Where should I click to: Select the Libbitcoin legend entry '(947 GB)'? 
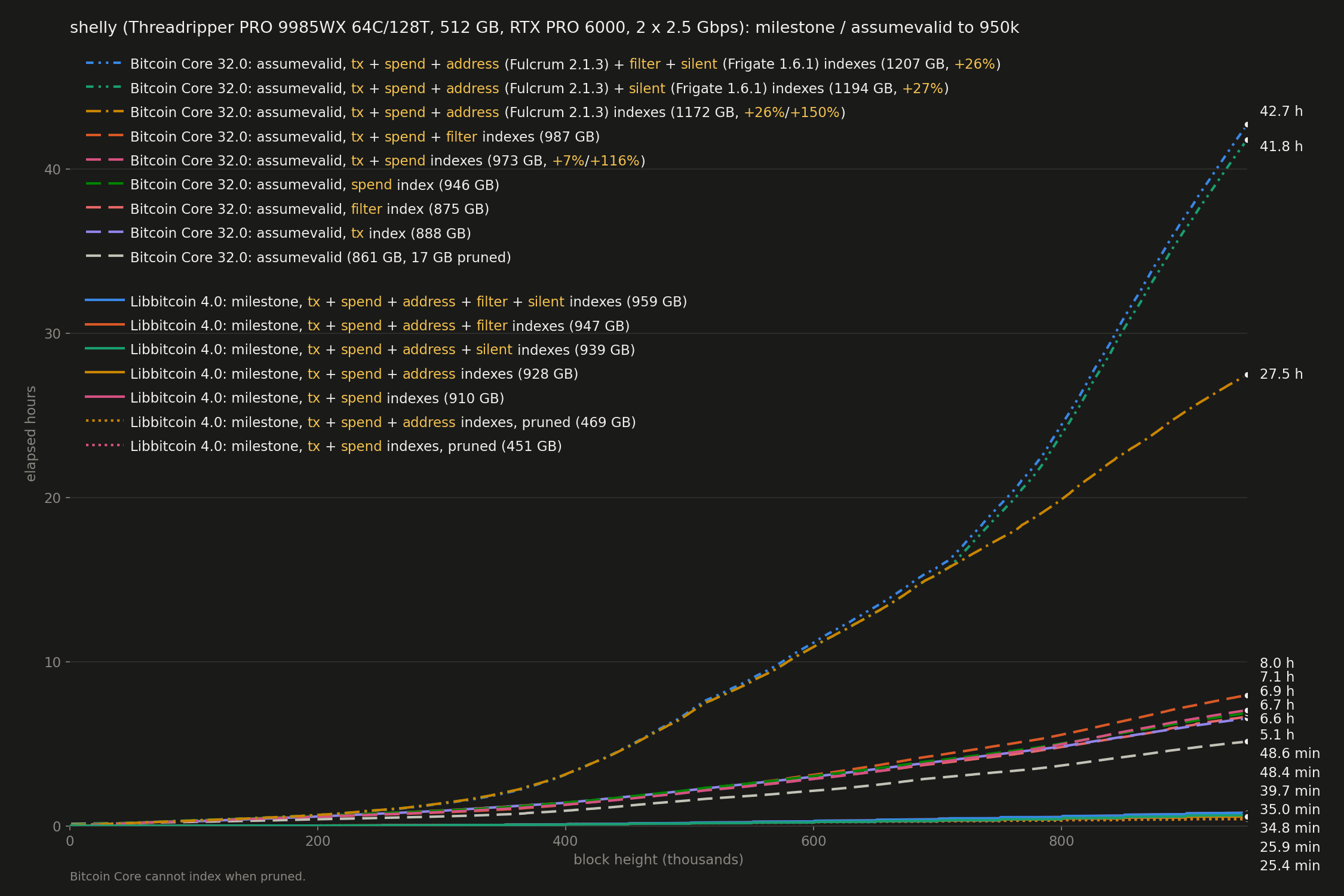click(358, 326)
